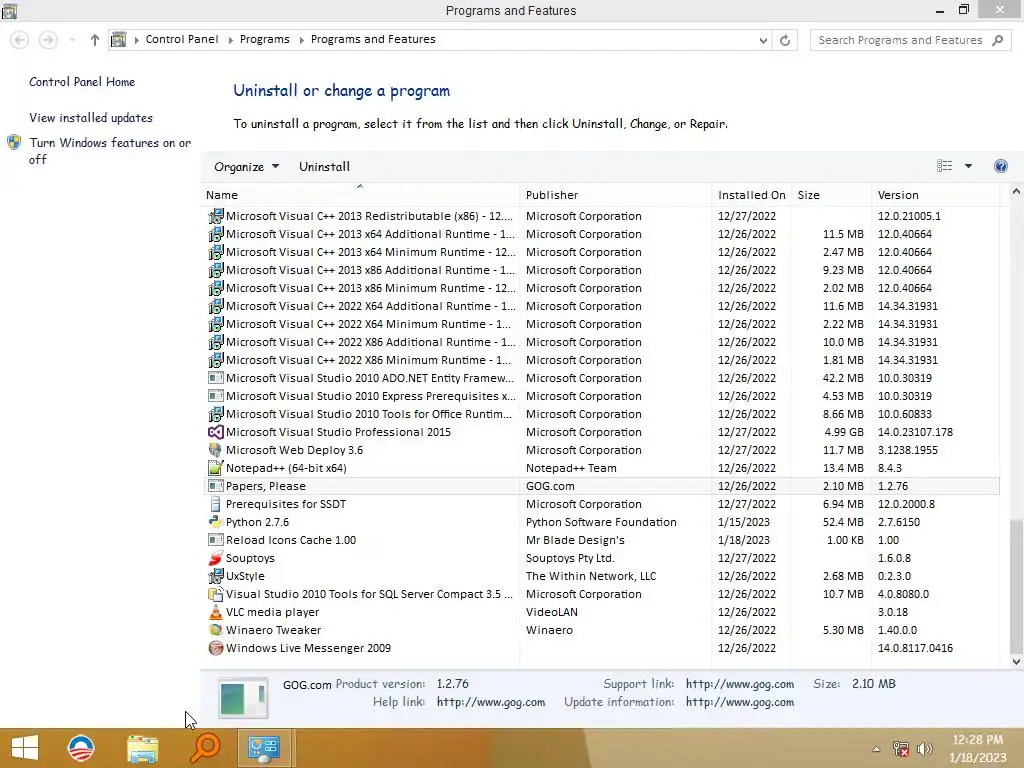The width and height of the screenshot is (1024, 768).
Task: Expand the chevron after Programs breadcrumb
Action: (302, 40)
